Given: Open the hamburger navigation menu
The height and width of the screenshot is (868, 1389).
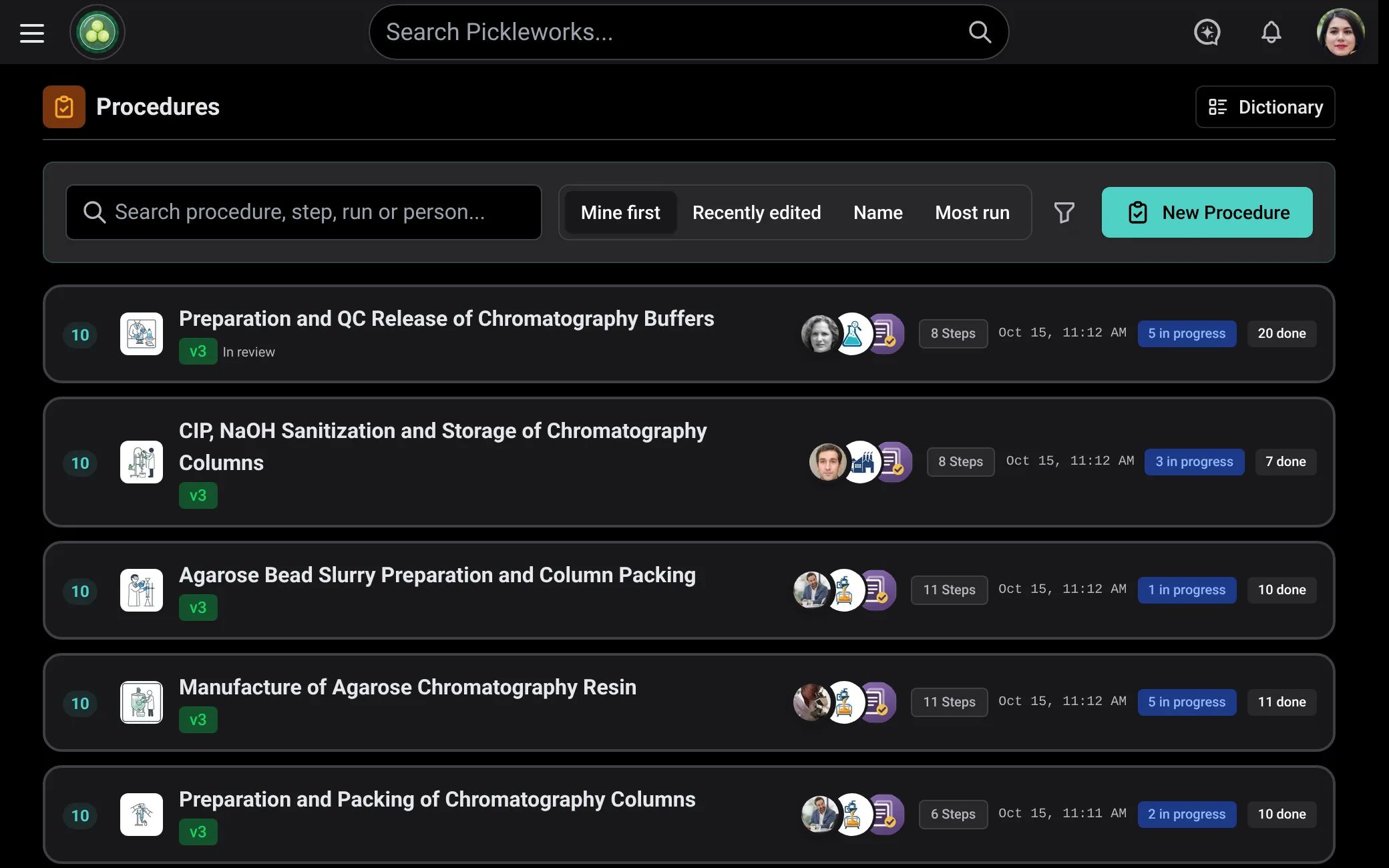Looking at the screenshot, I should pos(32,33).
